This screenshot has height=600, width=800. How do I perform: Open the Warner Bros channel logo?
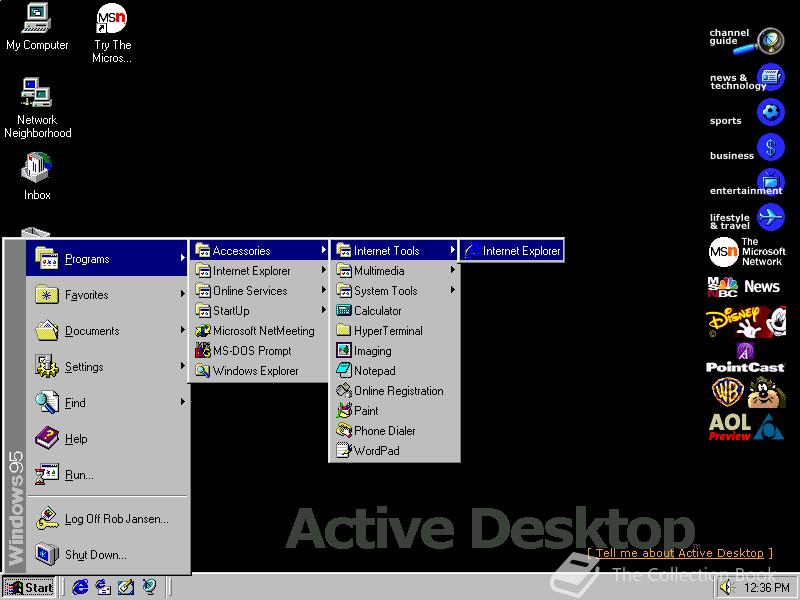click(x=748, y=392)
